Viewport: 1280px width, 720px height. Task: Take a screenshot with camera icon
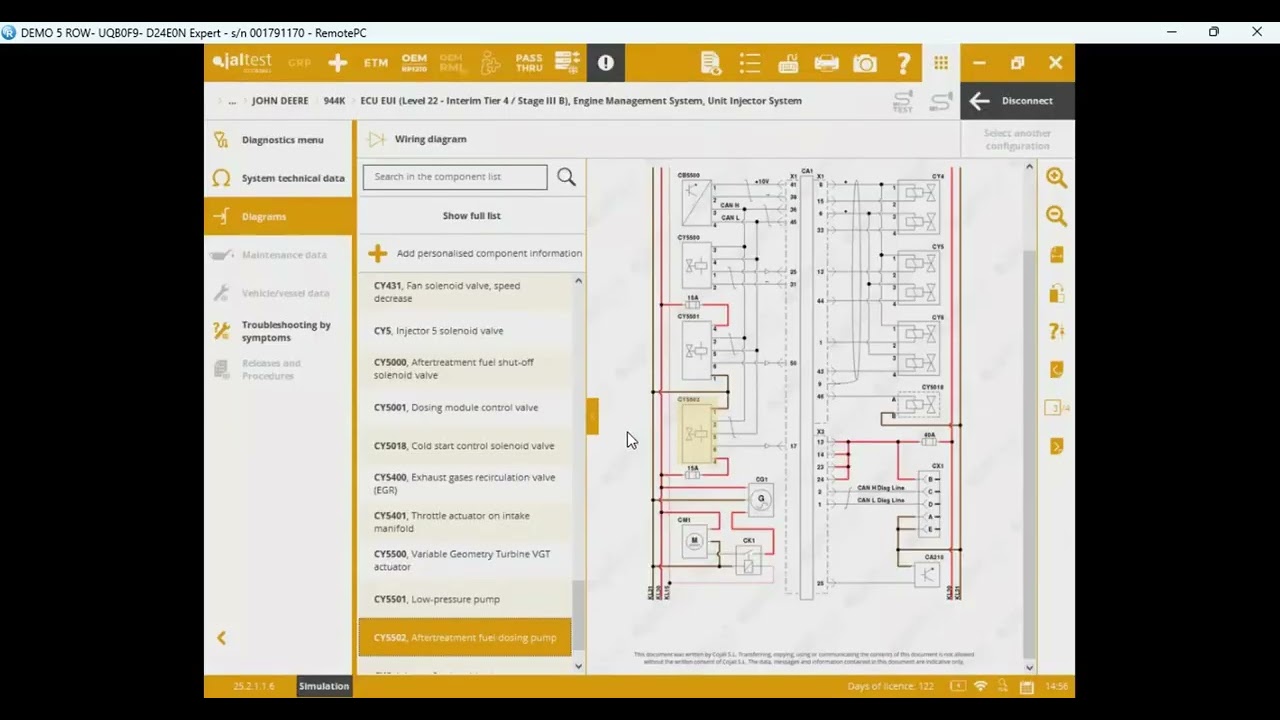[x=865, y=63]
